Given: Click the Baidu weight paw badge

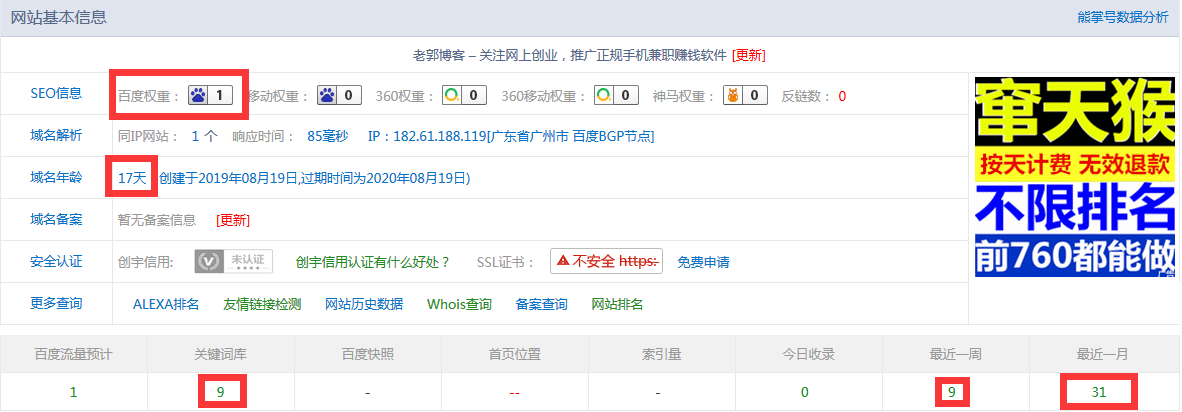Looking at the screenshot, I should pyautogui.click(x=210, y=96).
